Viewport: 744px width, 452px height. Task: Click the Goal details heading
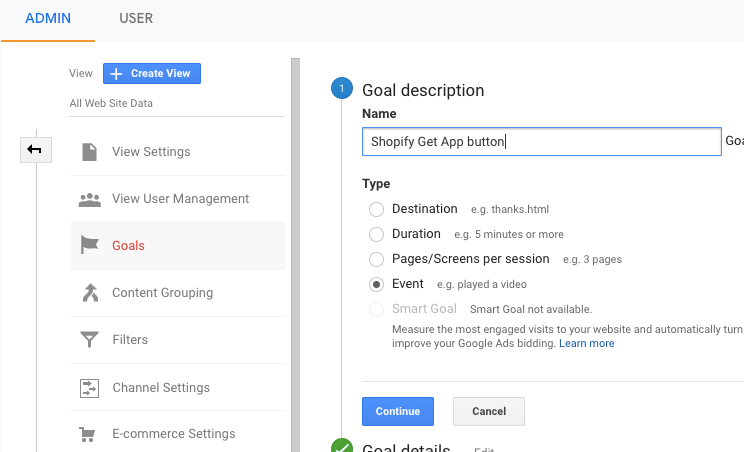pyautogui.click(x=406, y=447)
